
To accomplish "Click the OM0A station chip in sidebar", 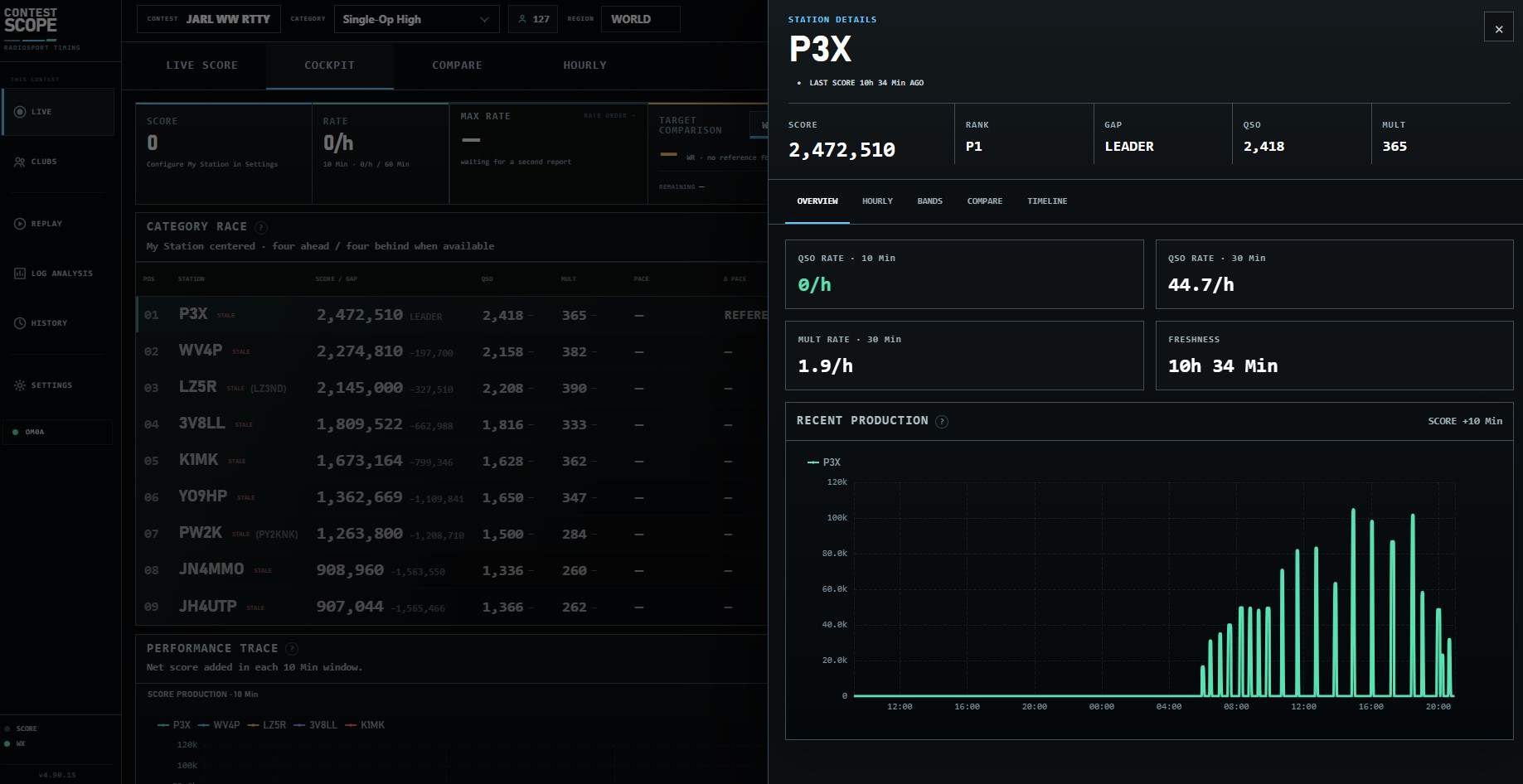I will coord(58,432).
